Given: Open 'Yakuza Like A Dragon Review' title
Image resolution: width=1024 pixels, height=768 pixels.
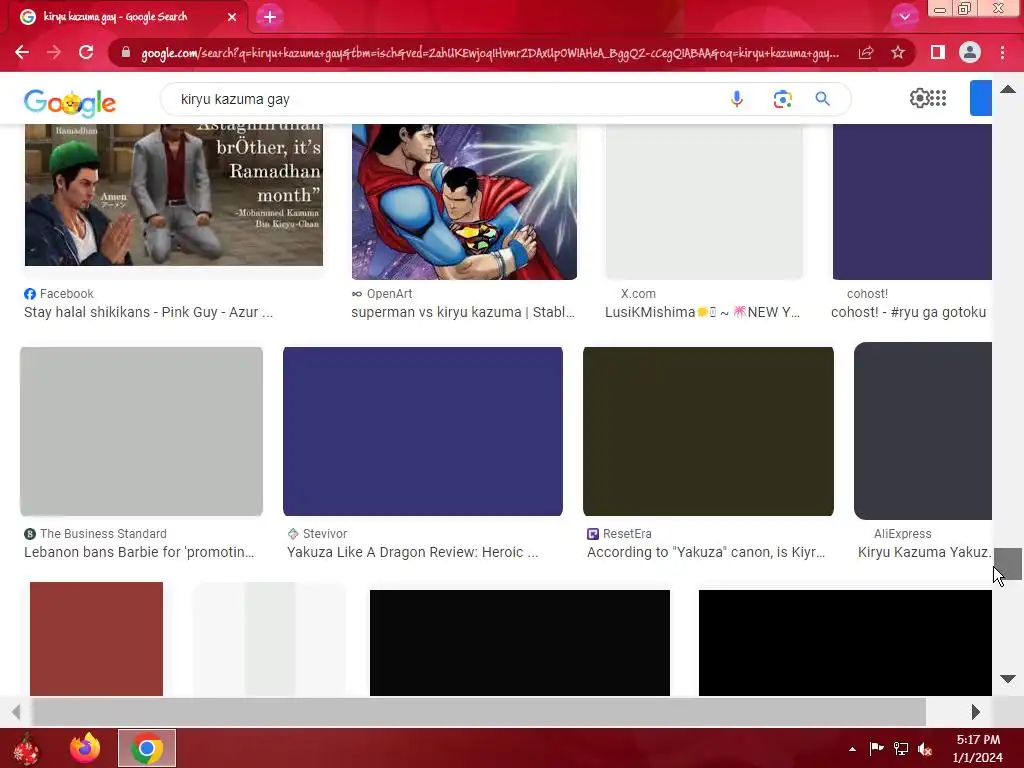Looking at the screenshot, I should point(413,552).
